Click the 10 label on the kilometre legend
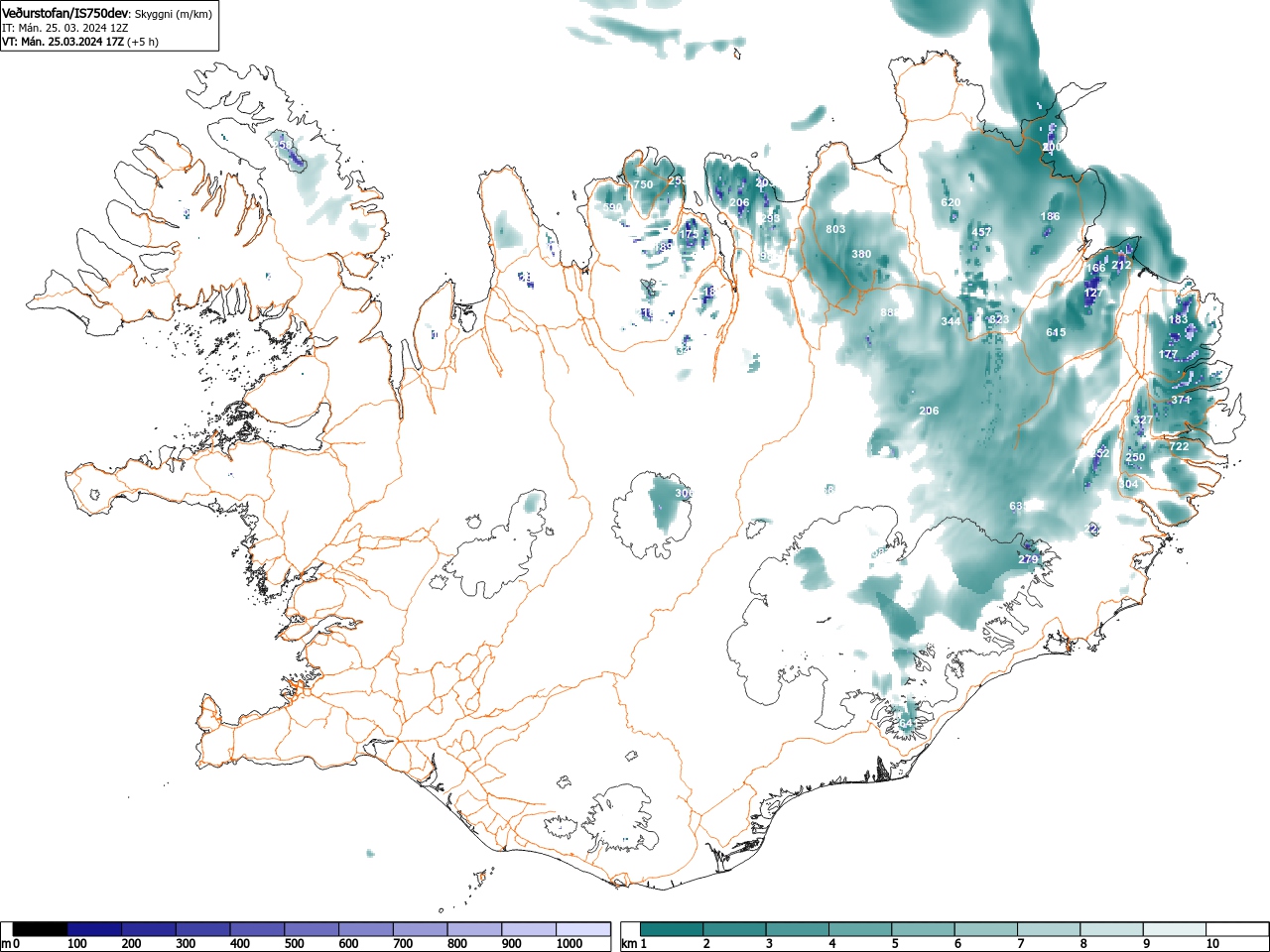The height and width of the screenshot is (952, 1270). tap(1212, 944)
